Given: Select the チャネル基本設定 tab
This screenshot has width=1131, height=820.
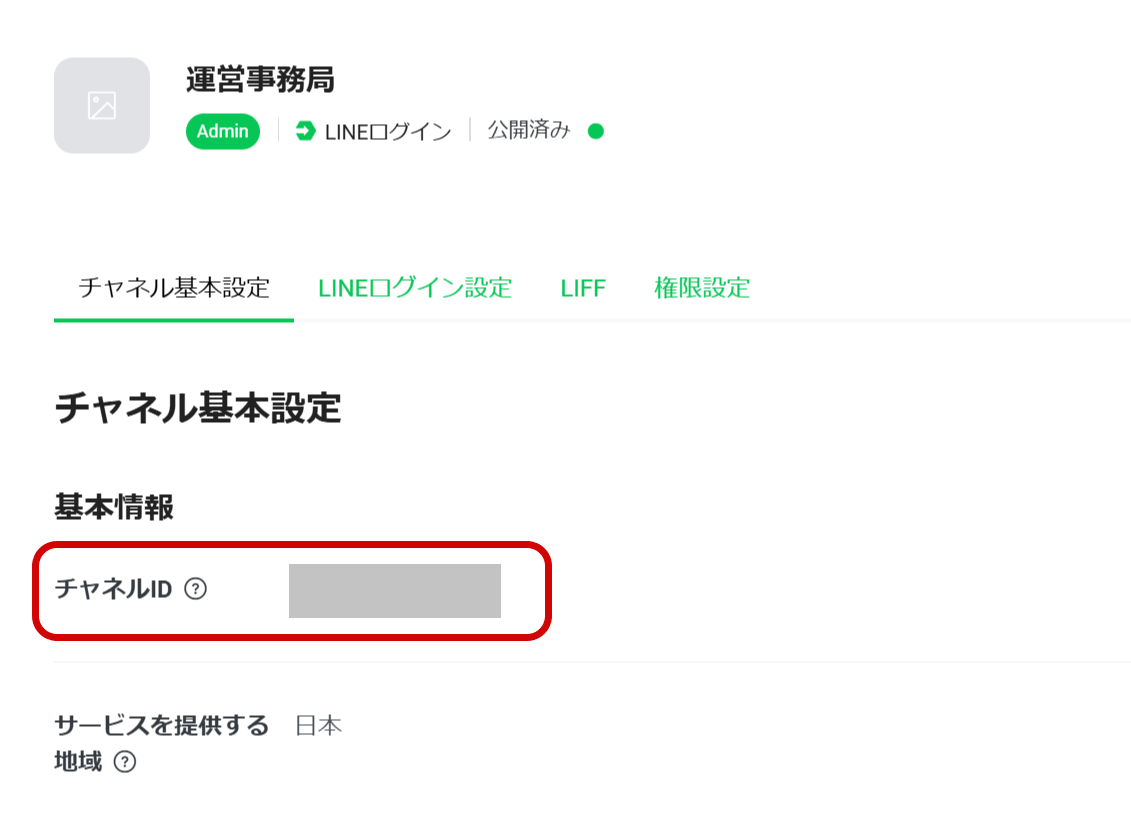Looking at the screenshot, I should coord(174,288).
